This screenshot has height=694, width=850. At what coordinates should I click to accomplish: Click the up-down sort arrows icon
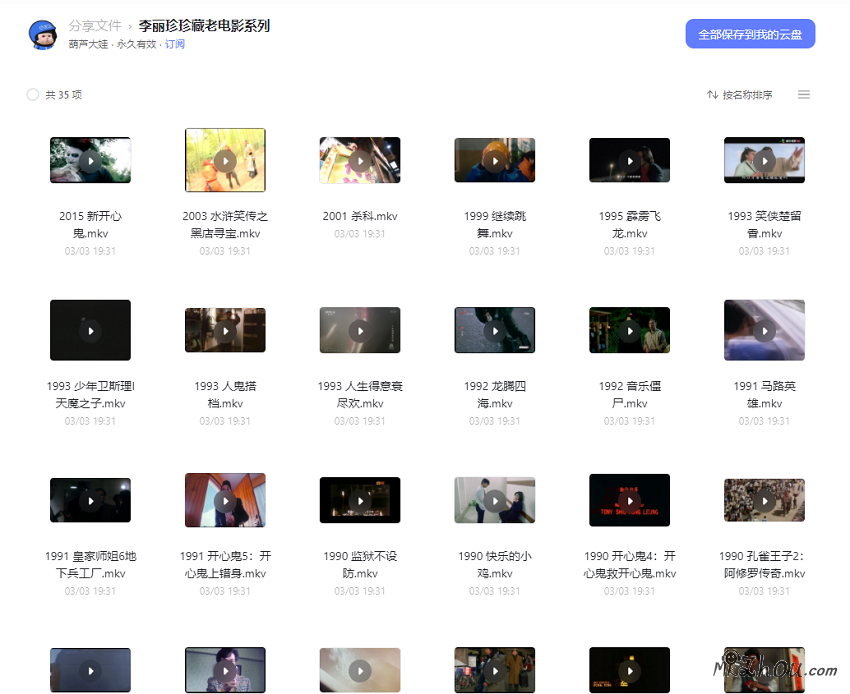click(x=712, y=94)
